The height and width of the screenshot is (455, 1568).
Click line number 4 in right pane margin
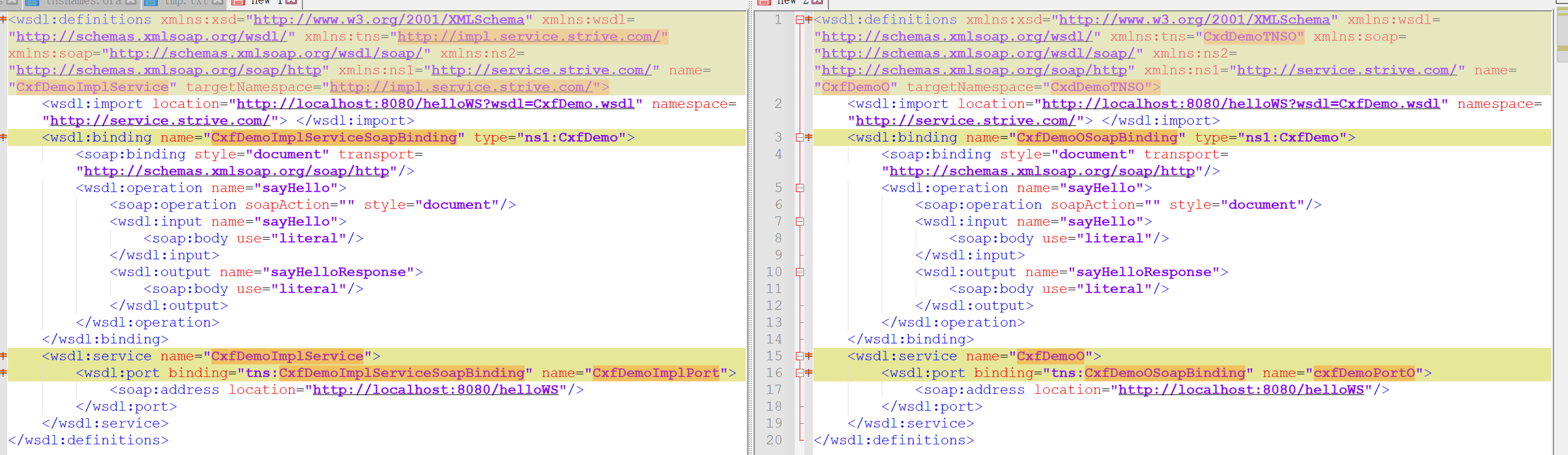778,155
